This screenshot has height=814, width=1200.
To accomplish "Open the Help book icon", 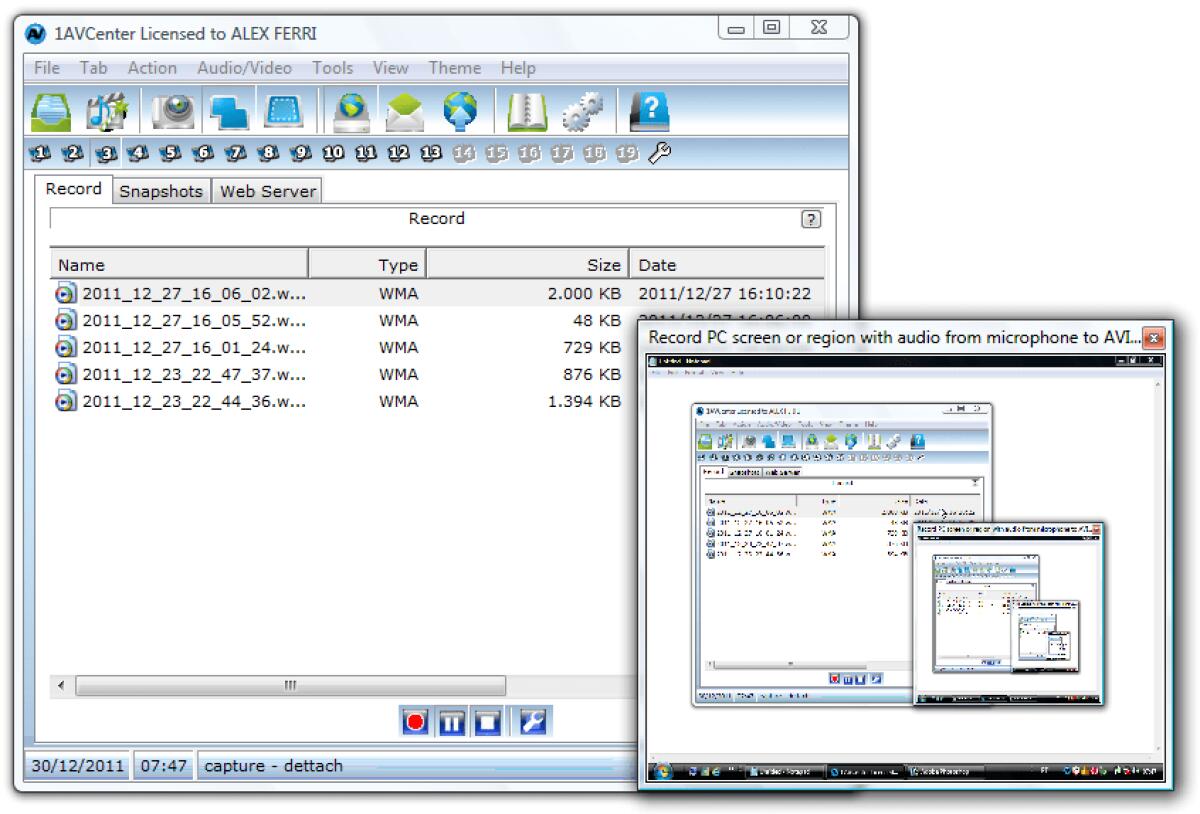I will (x=651, y=110).
